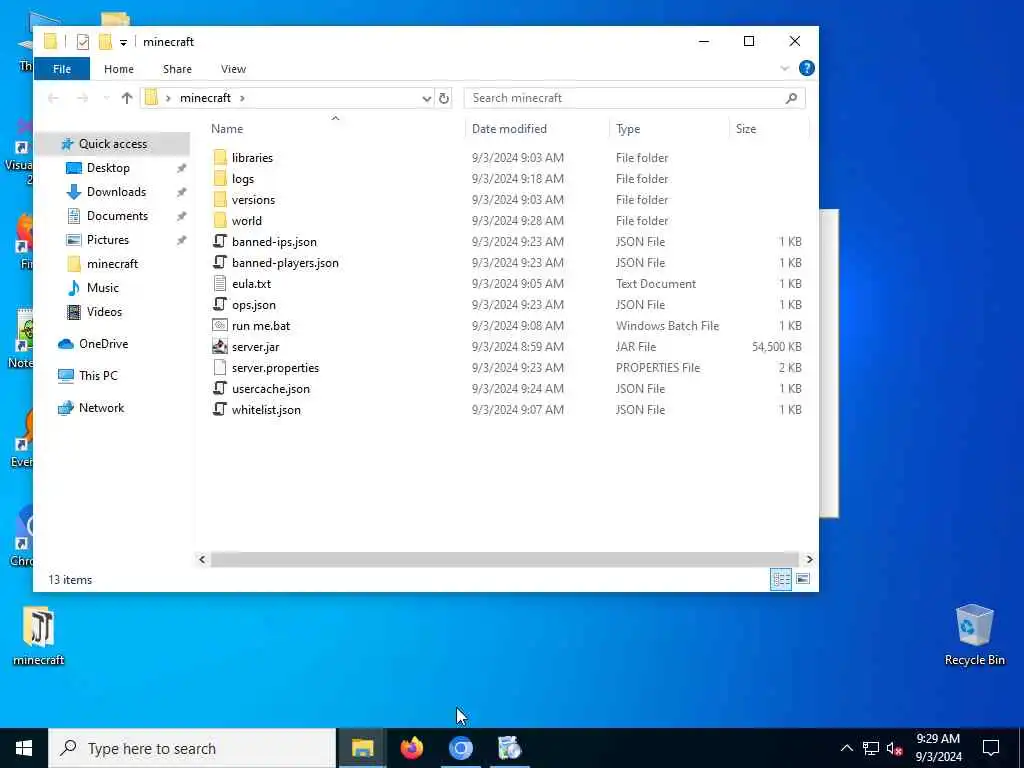The width and height of the screenshot is (1024, 768).
Task: Select server.jar file icon
Action: click(220, 346)
